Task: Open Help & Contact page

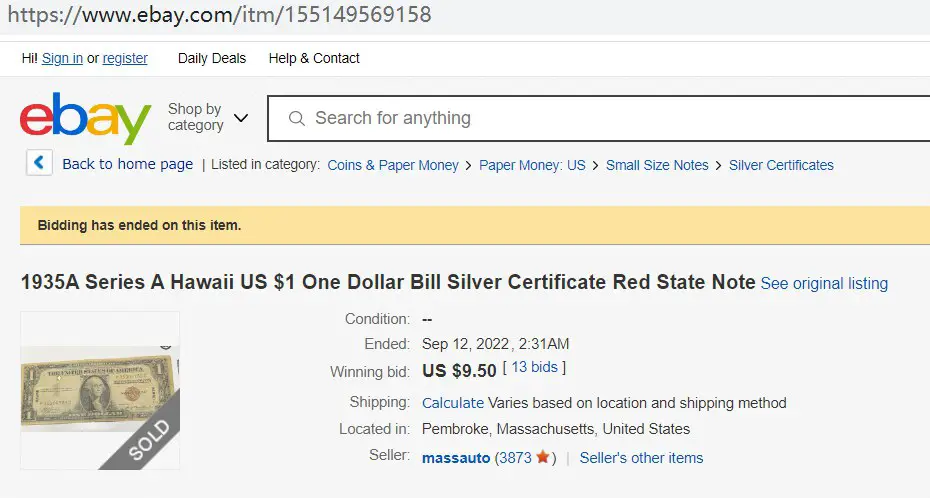Action: pos(314,58)
